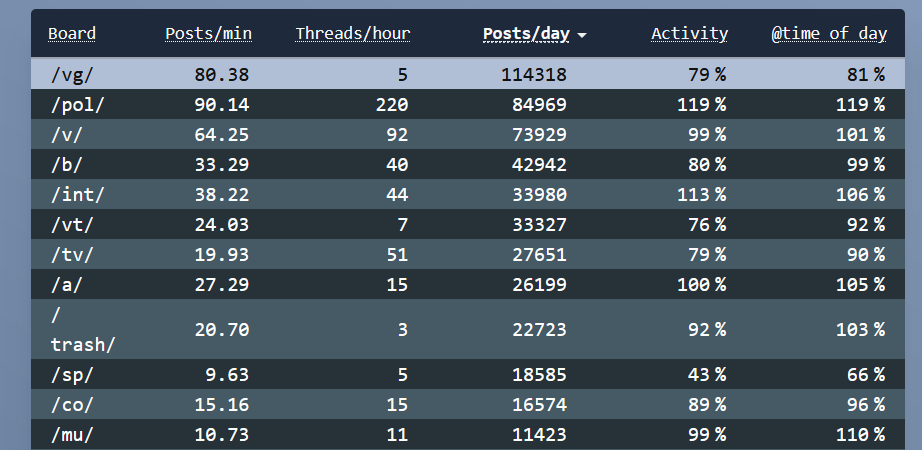This screenshot has width=922, height=450.
Task: Click 33980 posts/day value for /int/
Action: (539, 195)
